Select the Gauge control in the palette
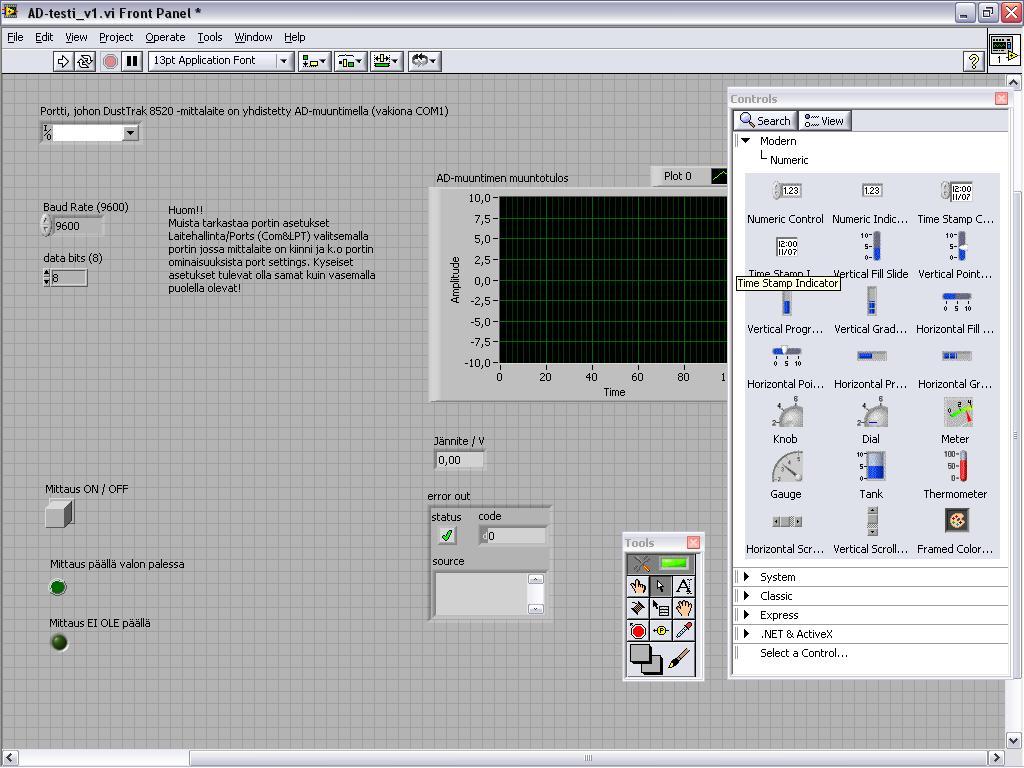Image resolution: width=1024 pixels, height=768 pixels. pyautogui.click(x=786, y=476)
